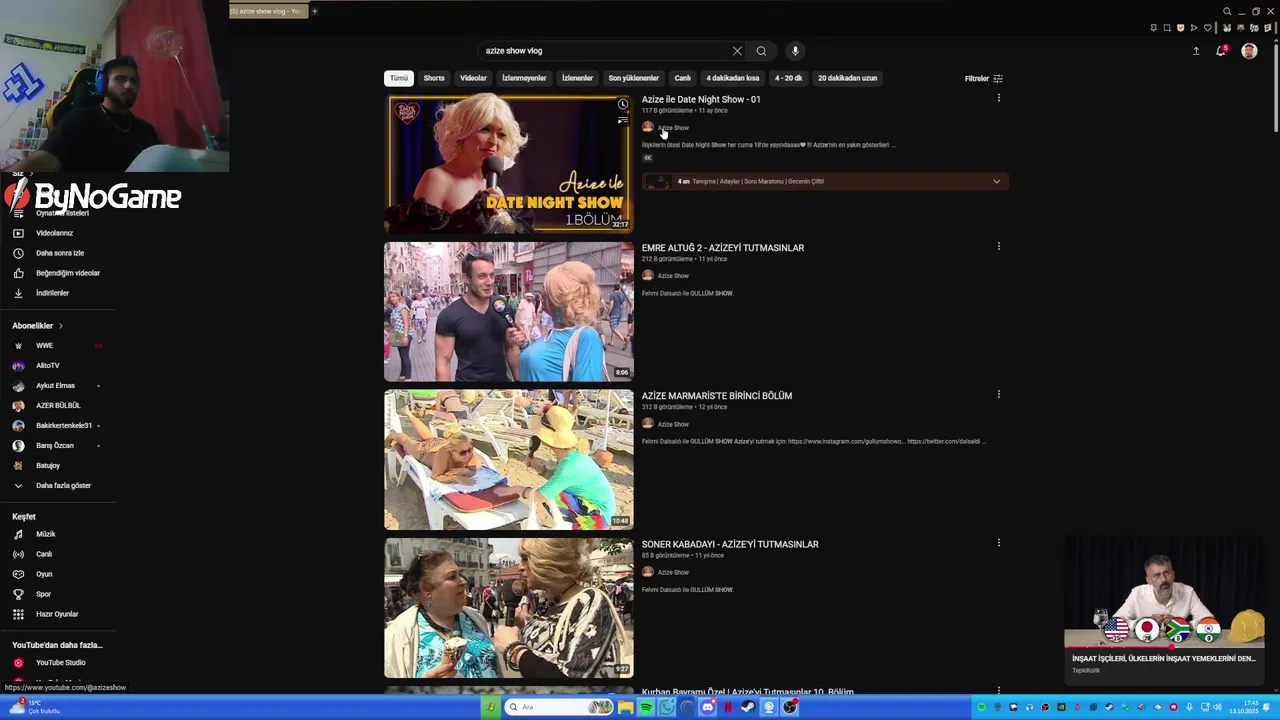
Task: Click the SONER KABADAYI video thumbnail
Action: point(509,608)
